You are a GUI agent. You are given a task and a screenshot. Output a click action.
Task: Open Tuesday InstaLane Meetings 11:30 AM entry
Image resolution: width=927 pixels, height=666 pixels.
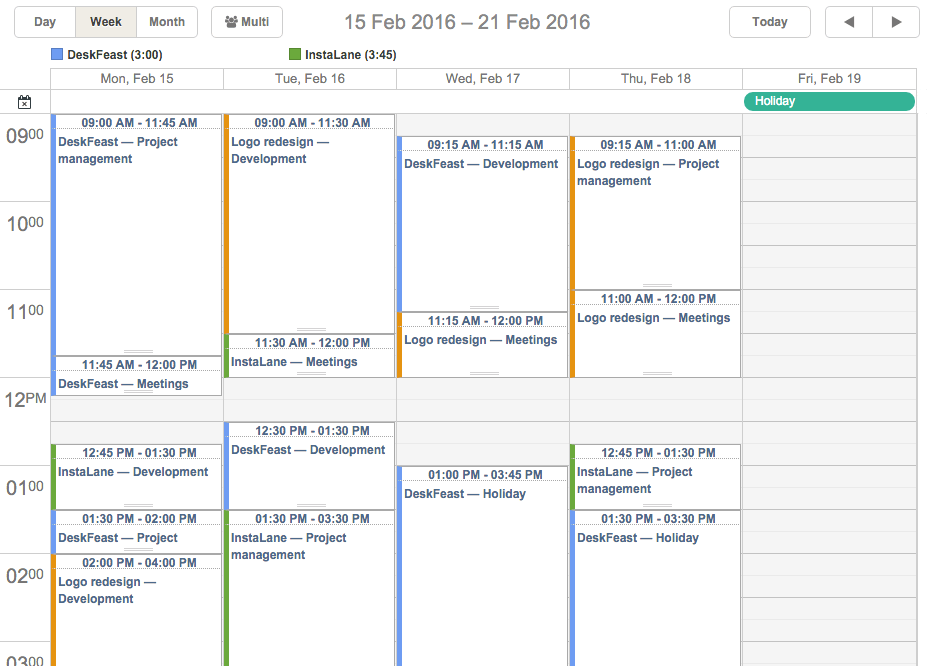point(310,356)
